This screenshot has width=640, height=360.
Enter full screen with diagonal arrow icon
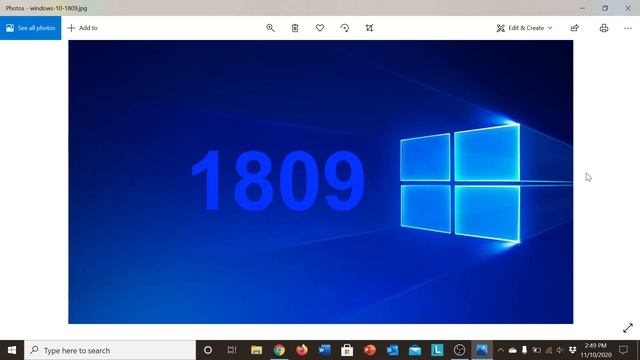coord(628,328)
